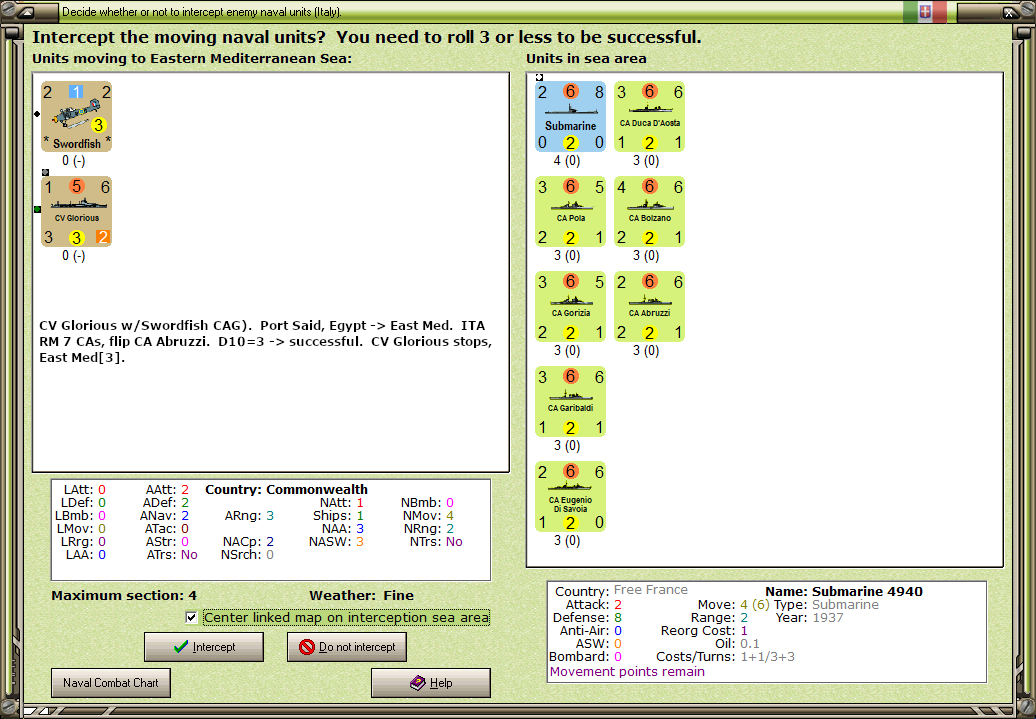The width and height of the screenshot is (1036, 719).
Task: Toggle Center linked map on interception checkbox
Action: pyautogui.click(x=192, y=618)
